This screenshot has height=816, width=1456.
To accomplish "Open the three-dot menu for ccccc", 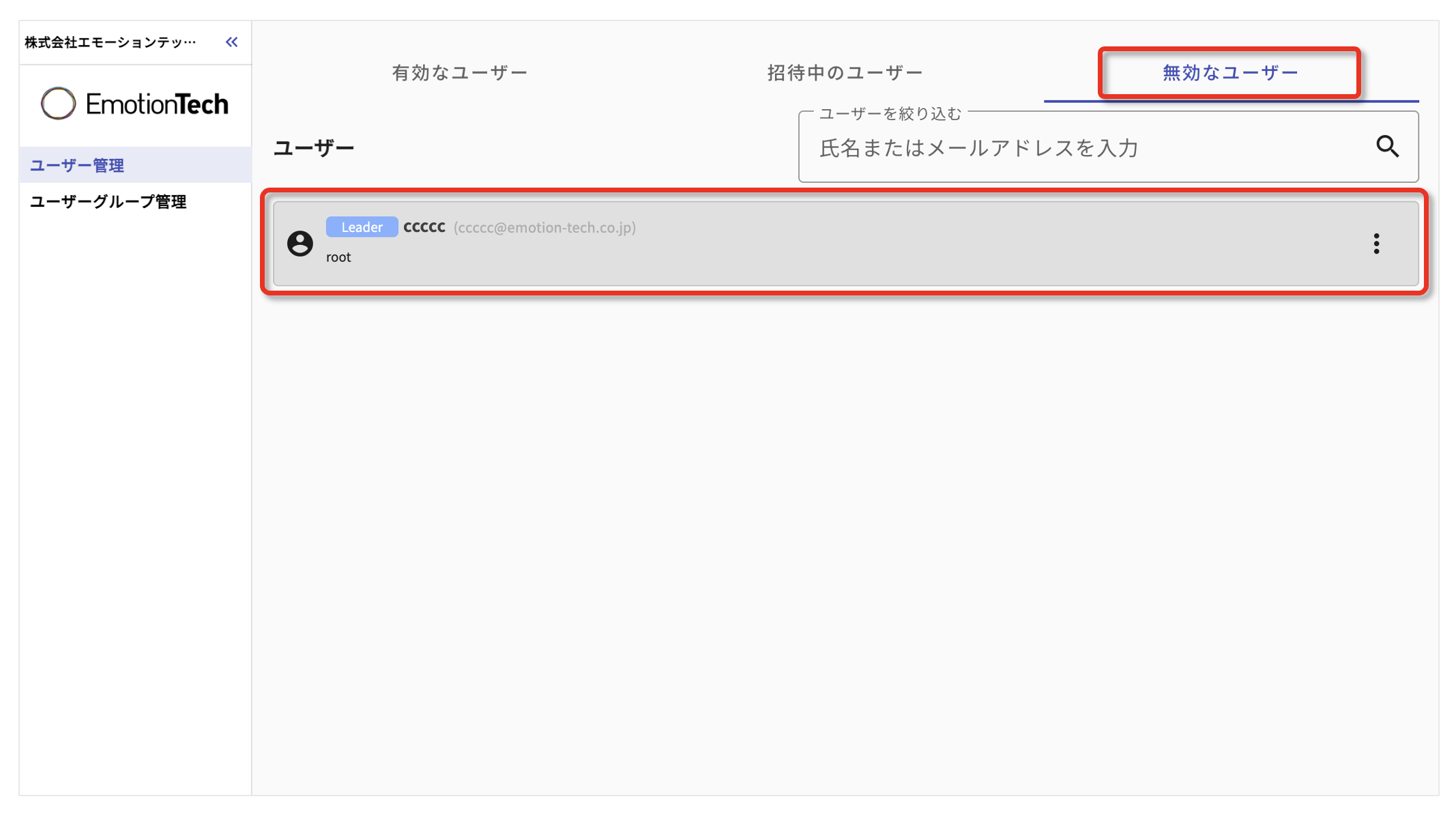I will [x=1376, y=244].
